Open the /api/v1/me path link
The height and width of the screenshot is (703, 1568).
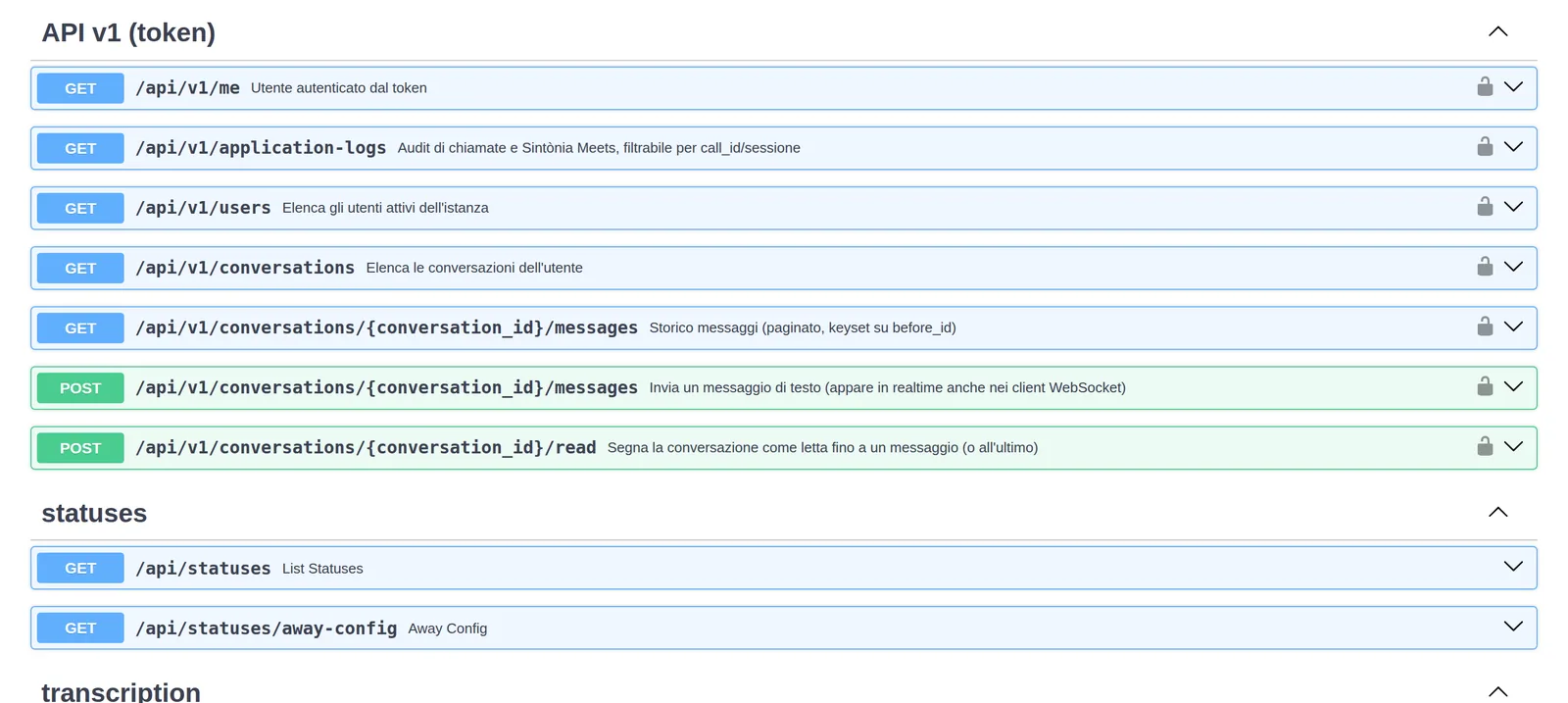pyautogui.click(x=187, y=87)
